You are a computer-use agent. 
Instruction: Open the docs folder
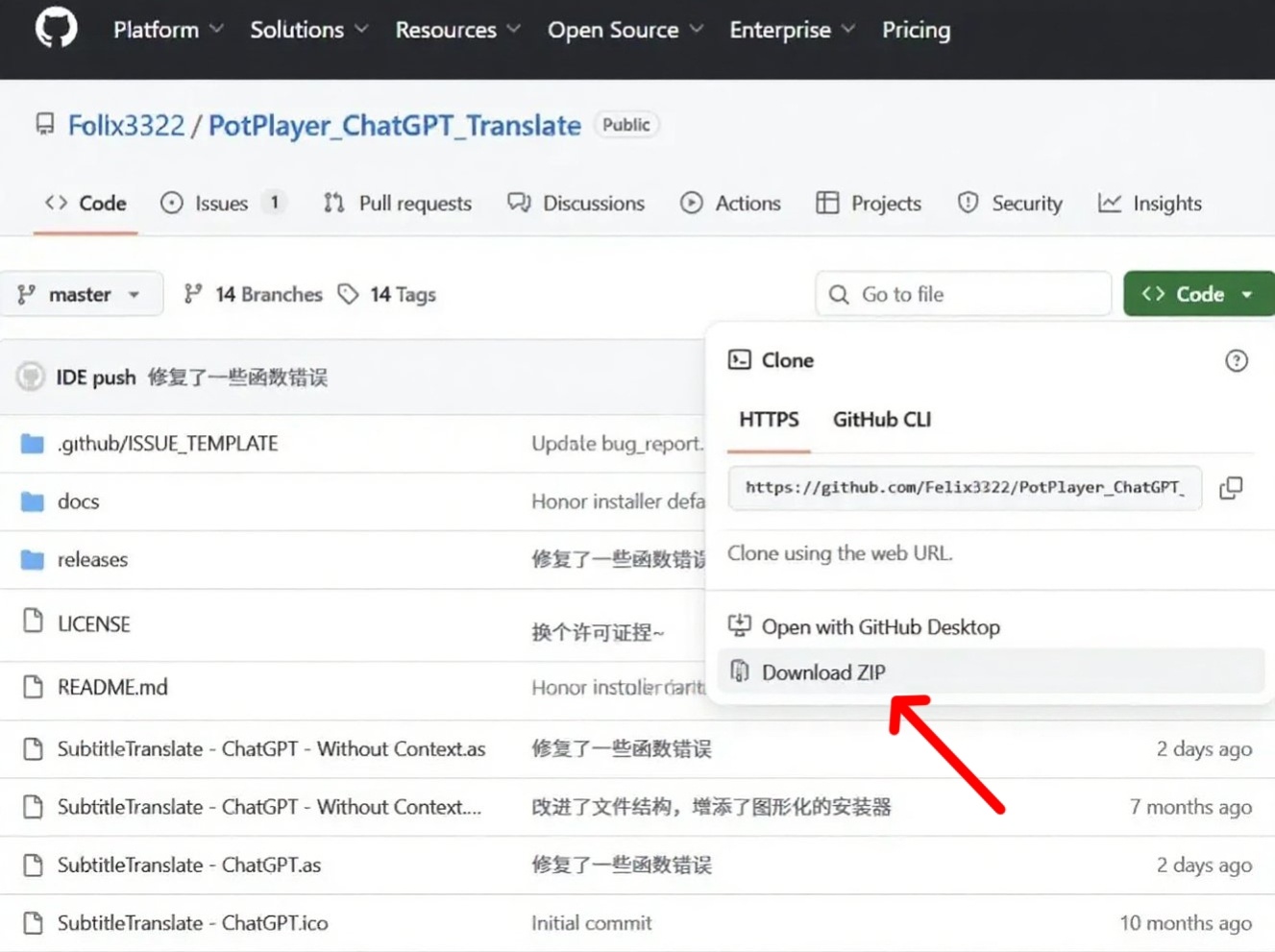78,501
